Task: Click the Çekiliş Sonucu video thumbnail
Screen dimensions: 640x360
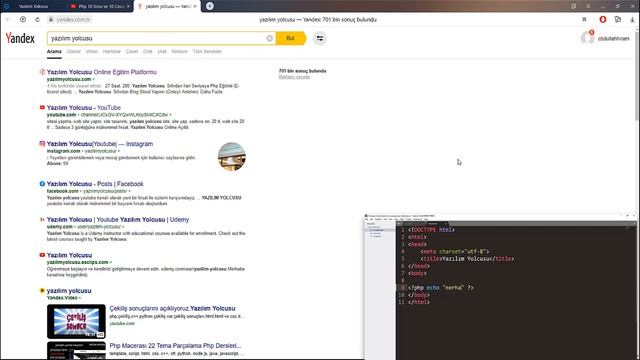Action: point(76,321)
